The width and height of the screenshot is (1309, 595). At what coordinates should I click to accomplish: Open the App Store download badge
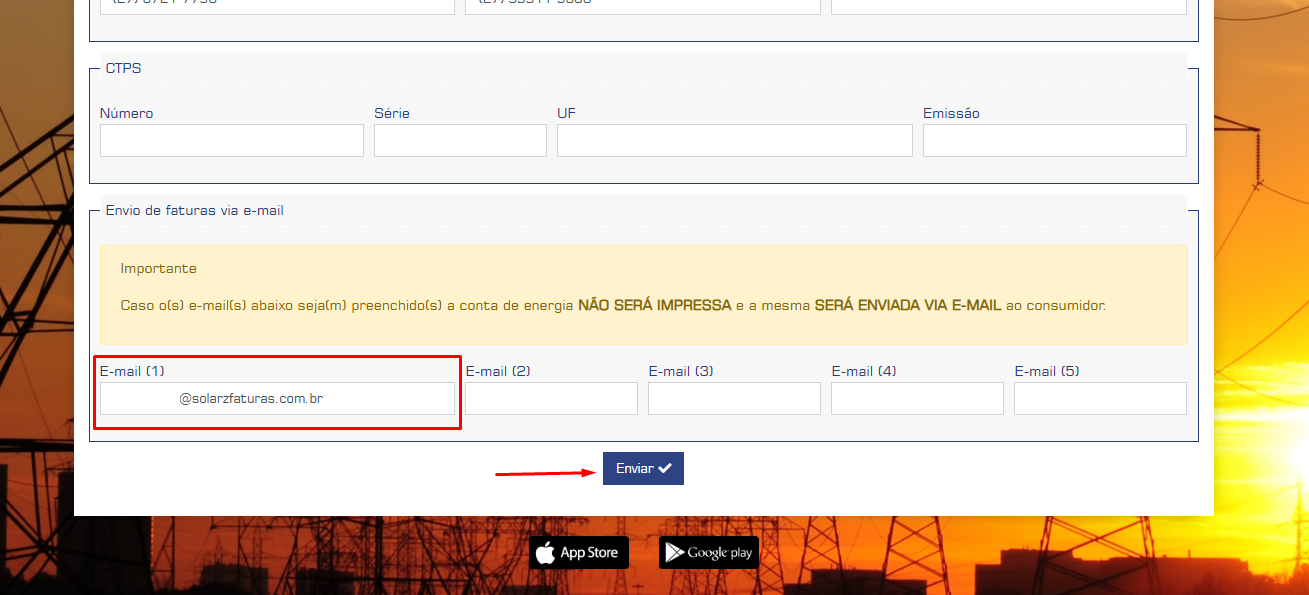pyautogui.click(x=579, y=553)
